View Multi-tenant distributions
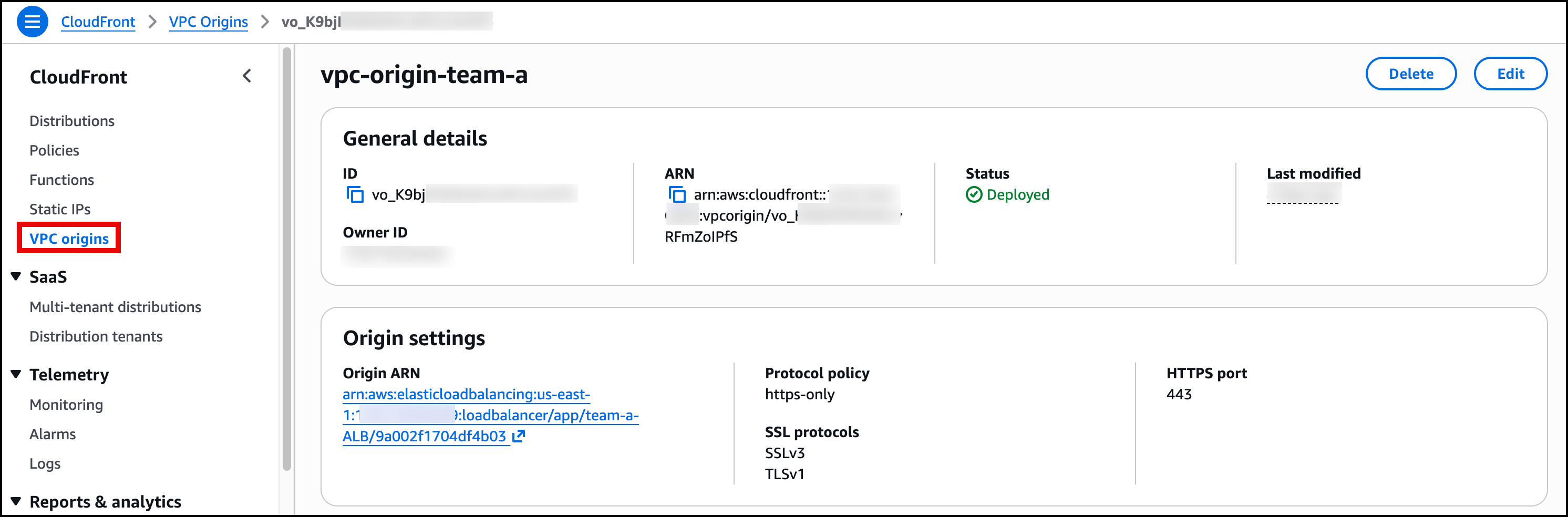 [x=115, y=306]
